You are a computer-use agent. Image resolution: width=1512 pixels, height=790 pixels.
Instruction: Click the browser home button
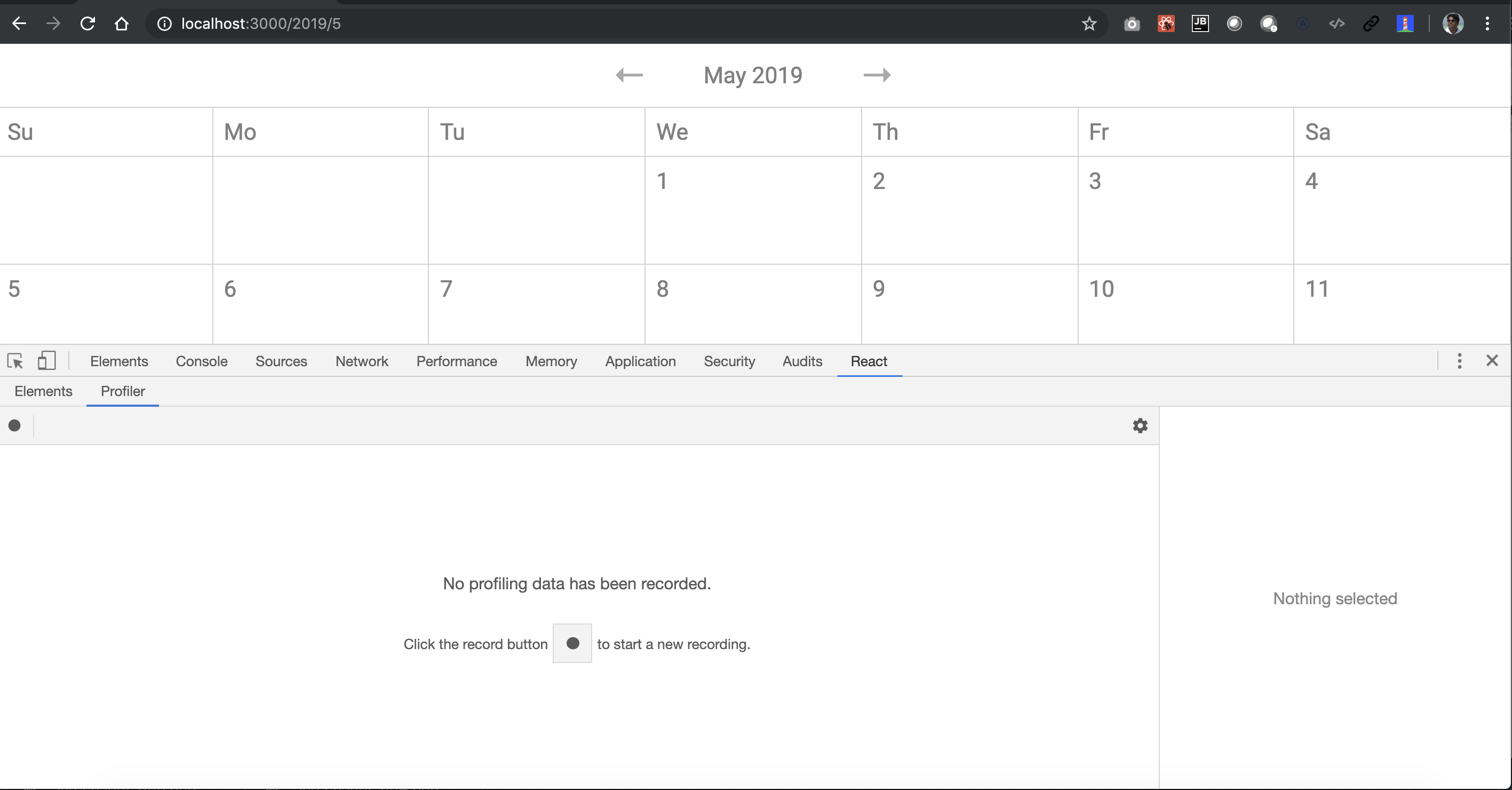pyautogui.click(x=122, y=23)
